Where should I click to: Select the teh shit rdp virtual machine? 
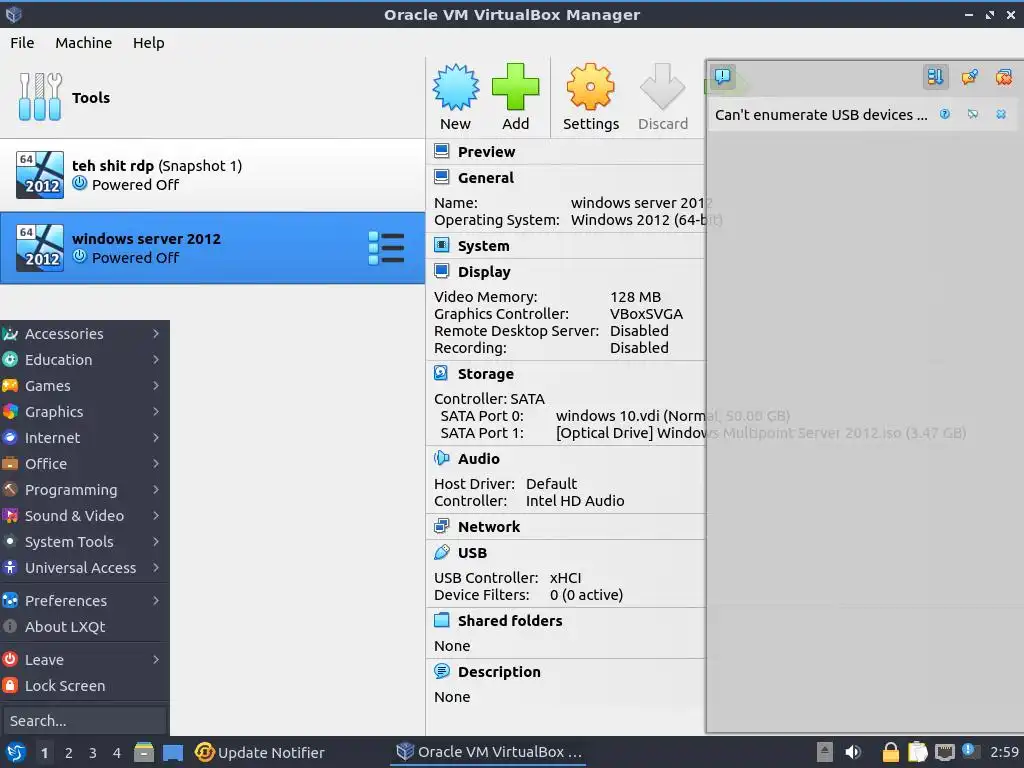point(212,175)
